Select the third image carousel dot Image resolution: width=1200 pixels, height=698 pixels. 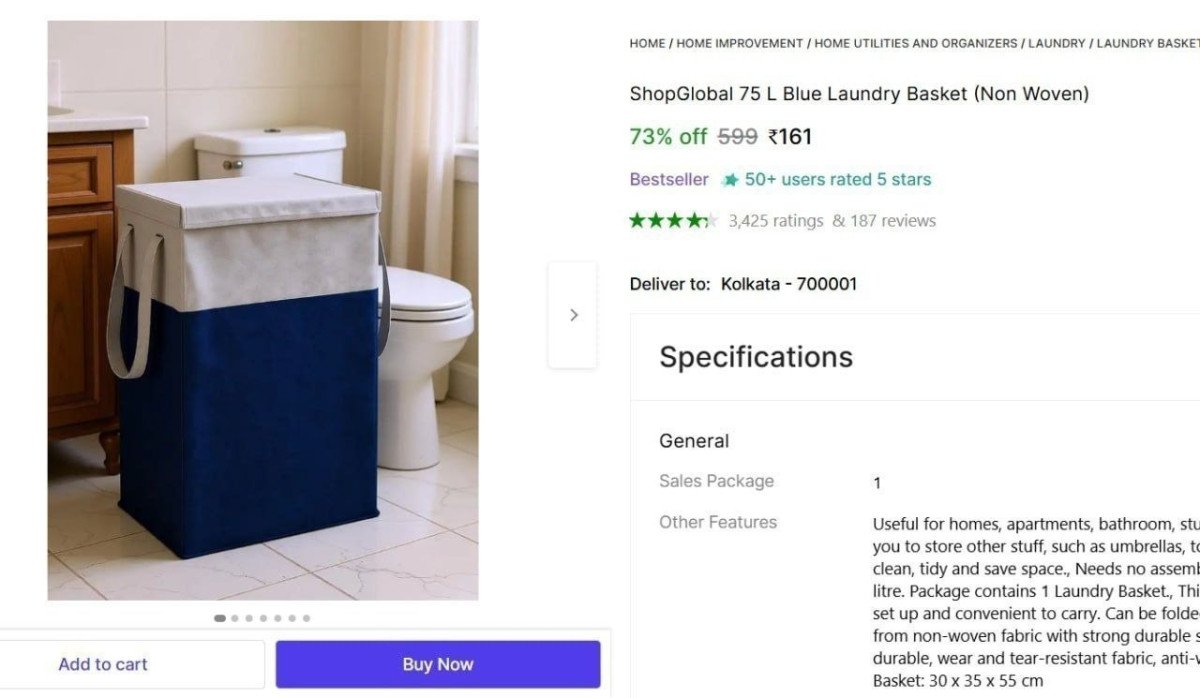coord(248,617)
